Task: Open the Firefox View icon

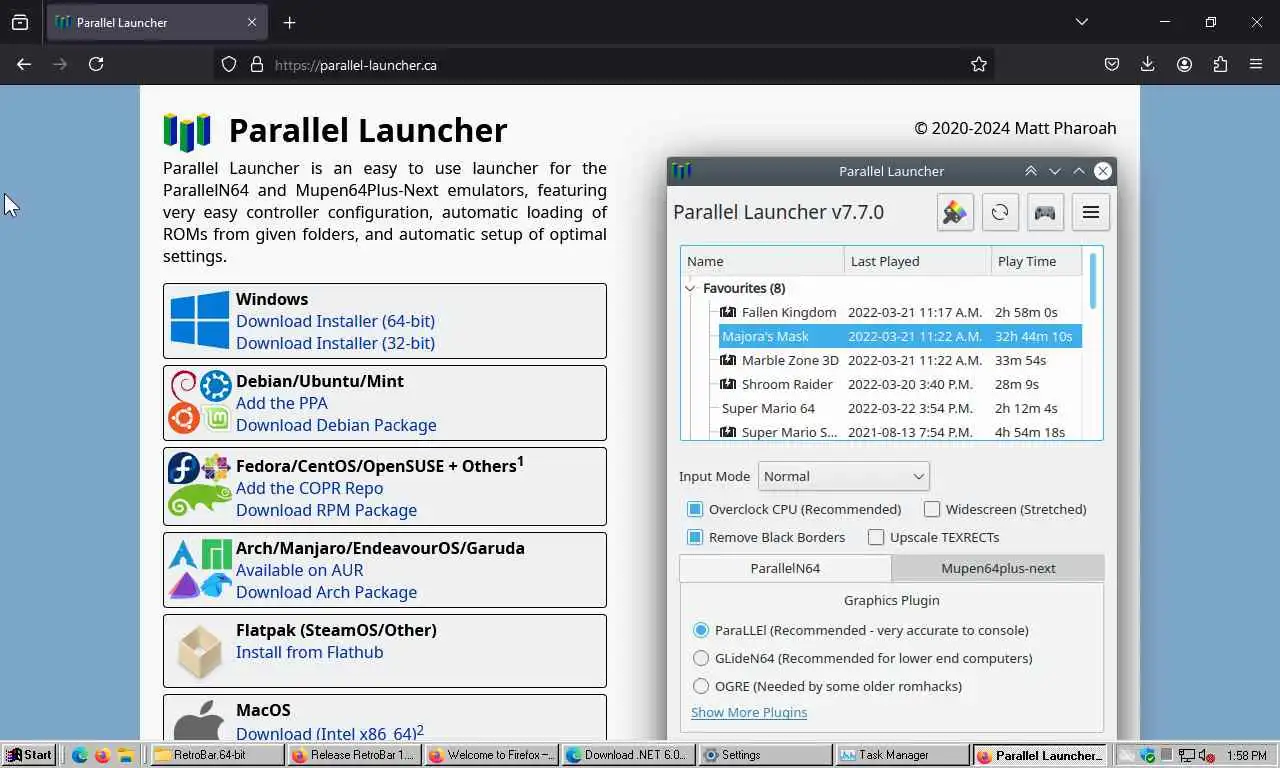Action: 20,22
